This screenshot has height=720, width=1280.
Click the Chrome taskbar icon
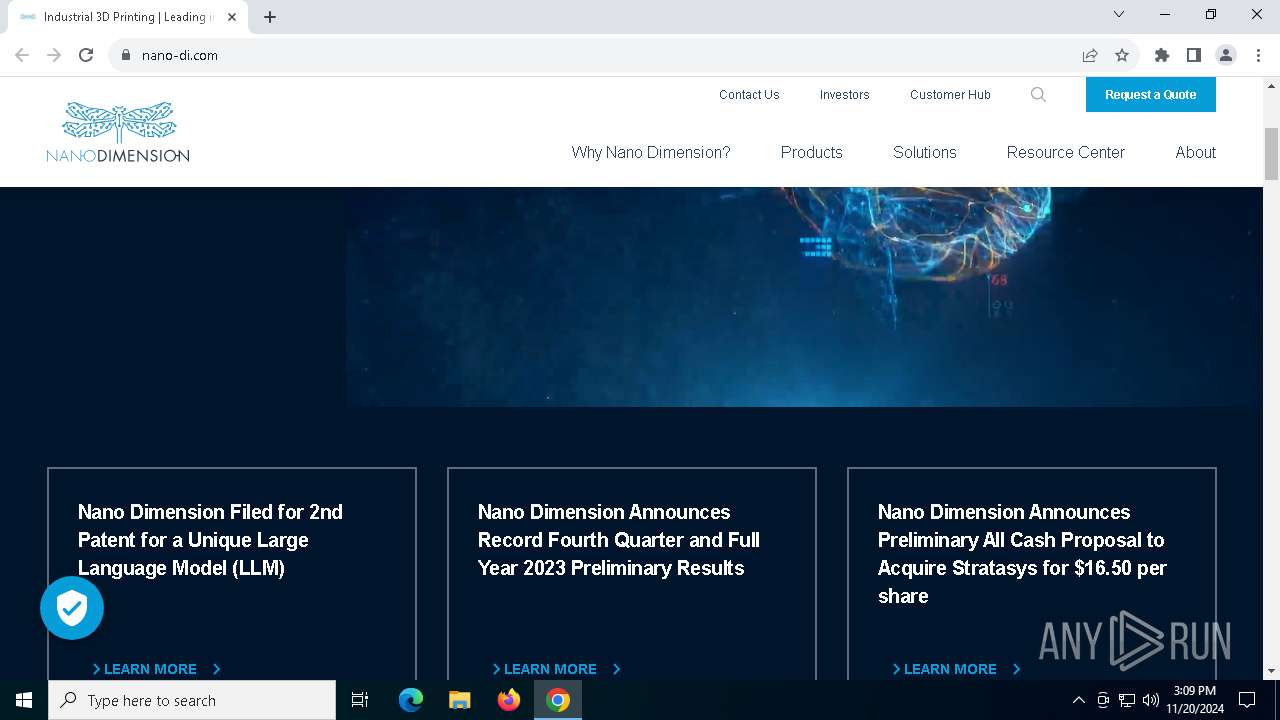[558, 700]
